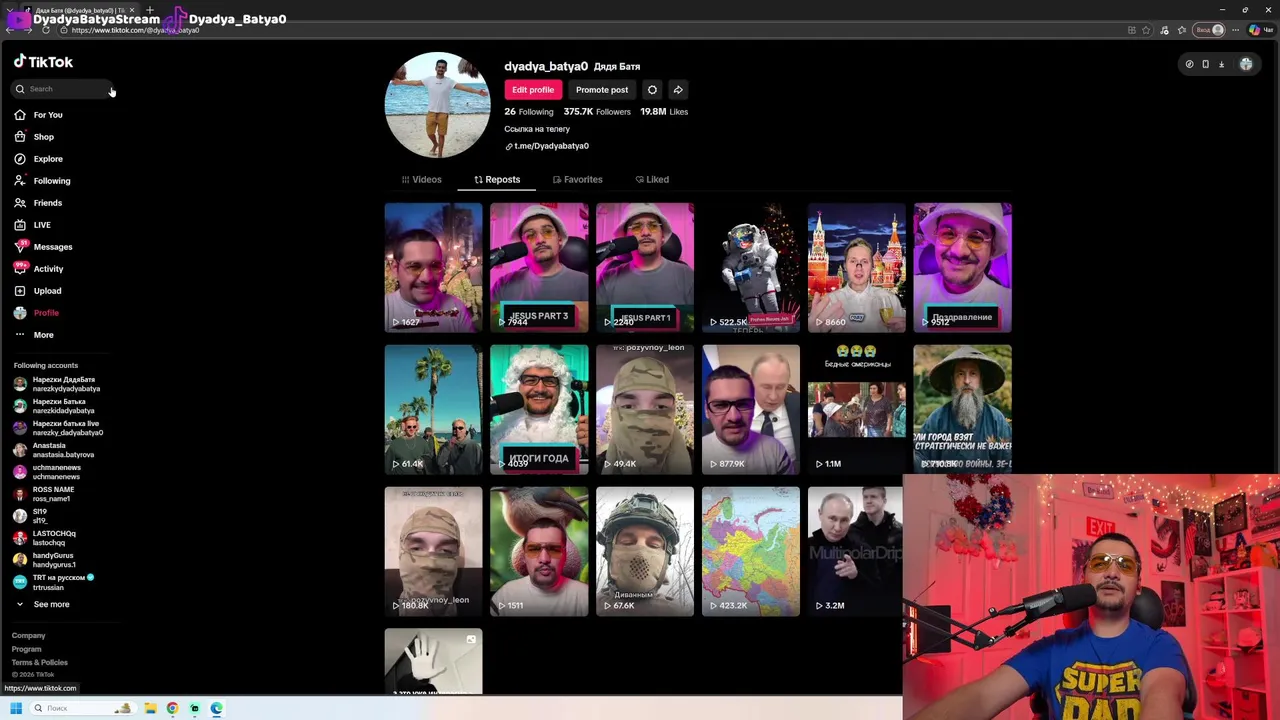Image resolution: width=1280 pixels, height=720 pixels.
Task: Open the JESUS PART 1 video
Action: click(x=645, y=267)
